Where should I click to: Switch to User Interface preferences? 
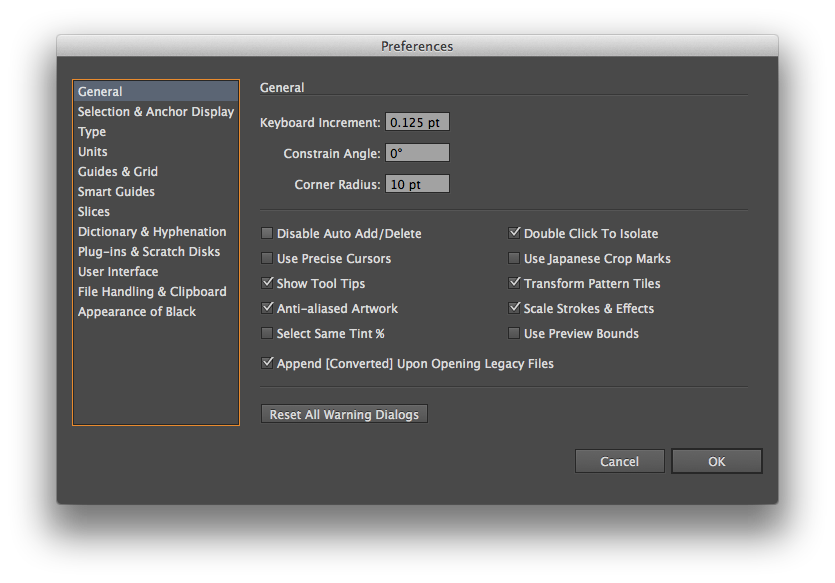click(x=155, y=272)
